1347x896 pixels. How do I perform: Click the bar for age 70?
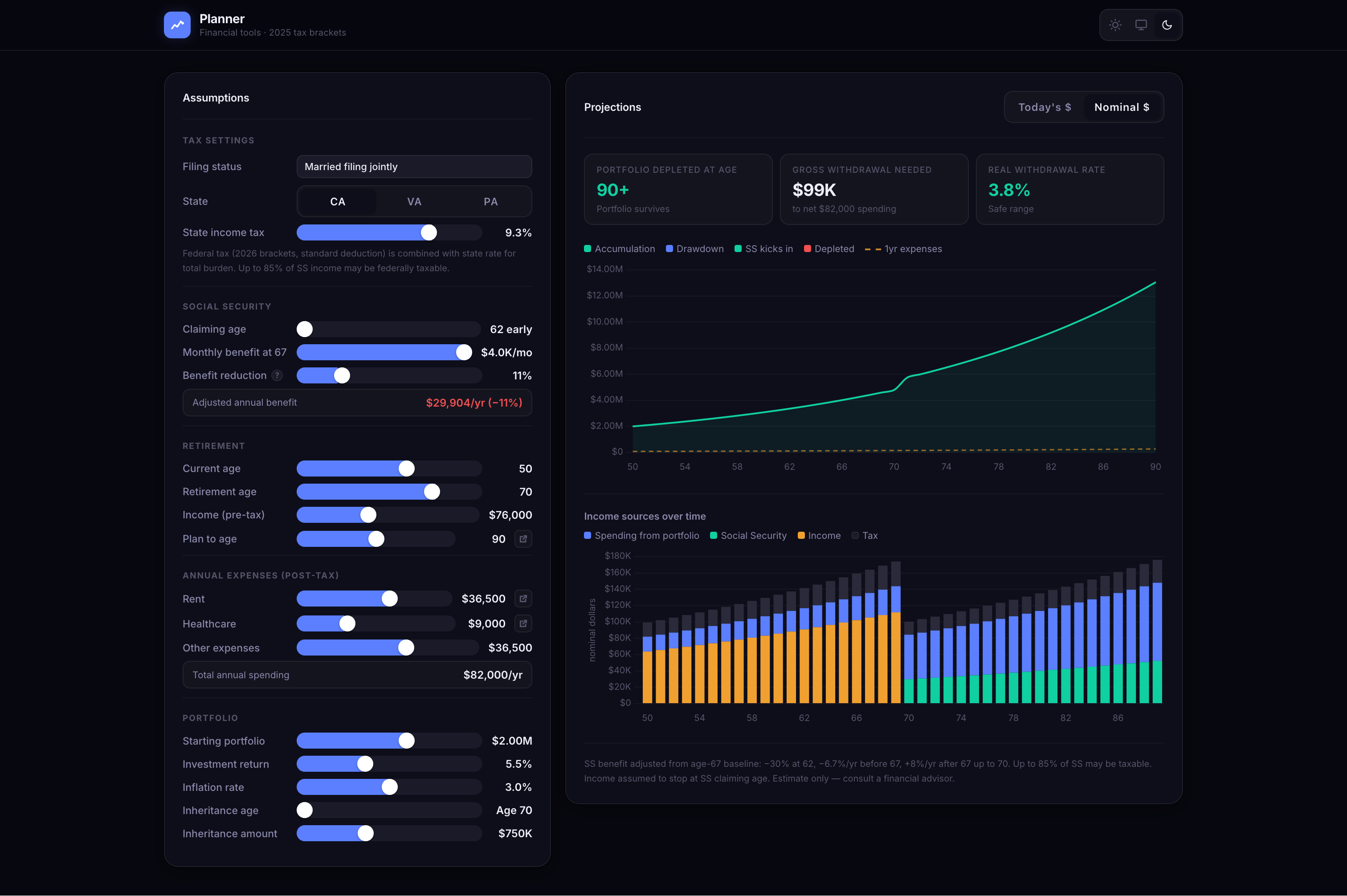point(909,663)
